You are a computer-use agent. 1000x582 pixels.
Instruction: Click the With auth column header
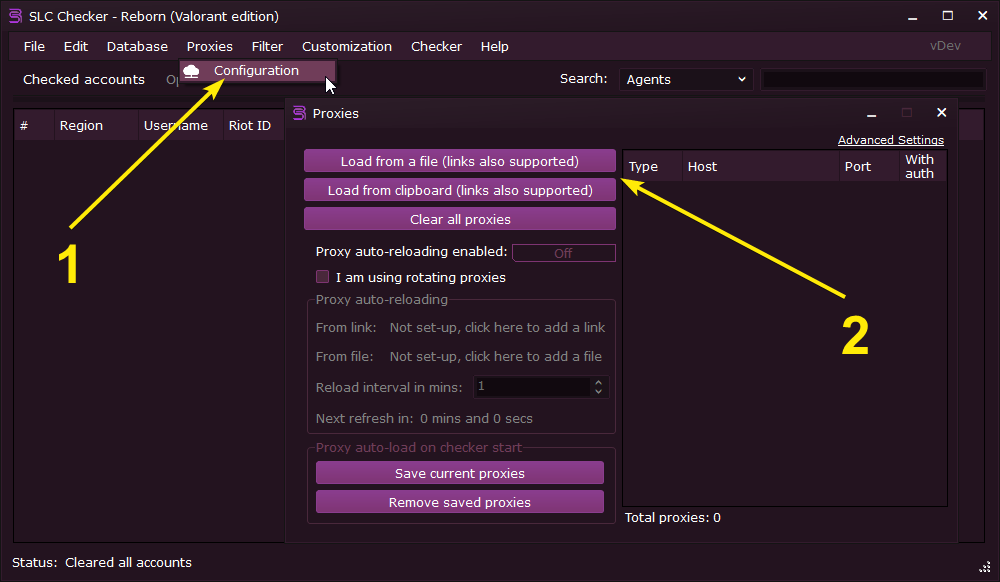click(x=923, y=166)
